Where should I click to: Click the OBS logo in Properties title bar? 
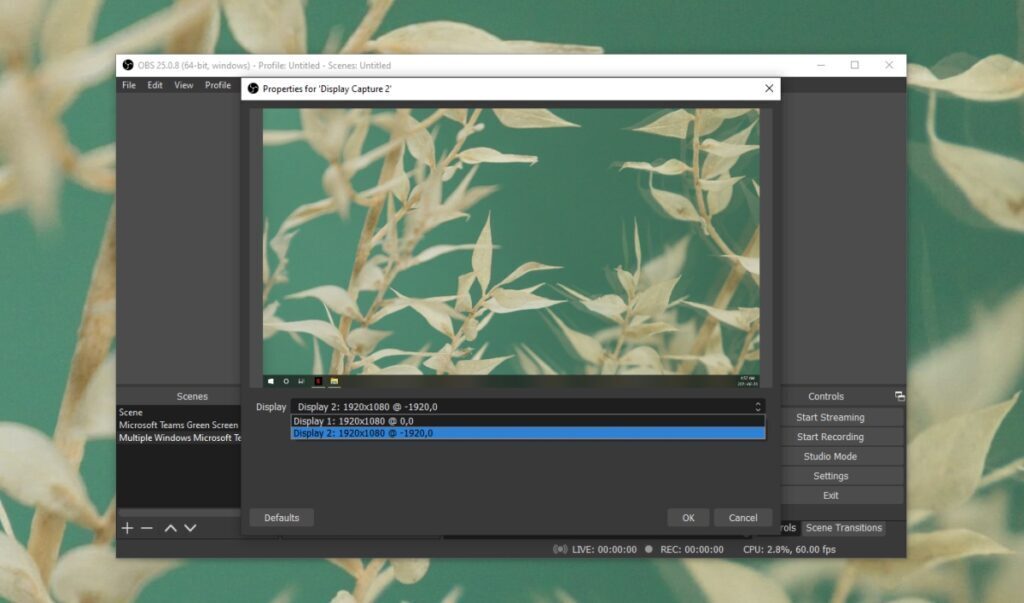[x=253, y=89]
